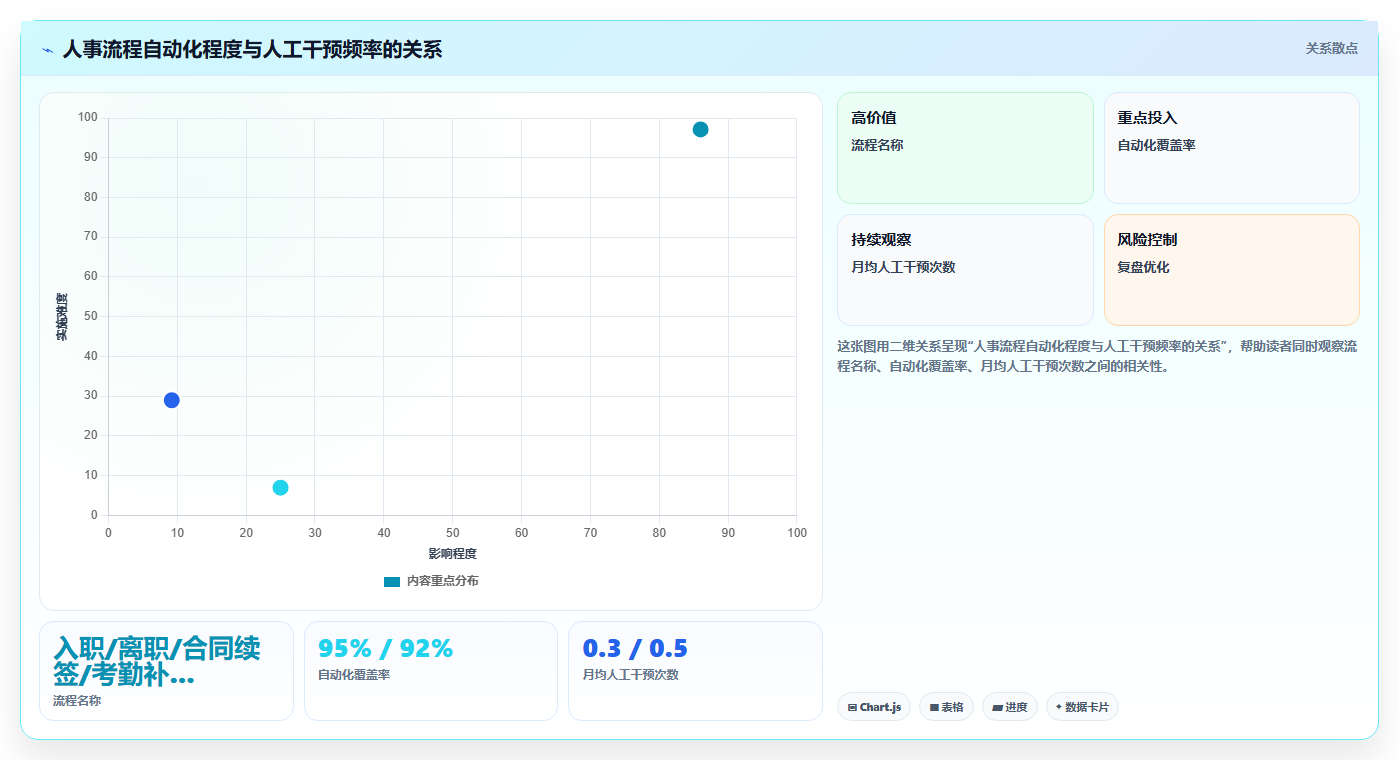The width and height of the screenshot is (1399, 760).
Task: Click the 关系散点 label in the header
Action: coord(1331,48)
